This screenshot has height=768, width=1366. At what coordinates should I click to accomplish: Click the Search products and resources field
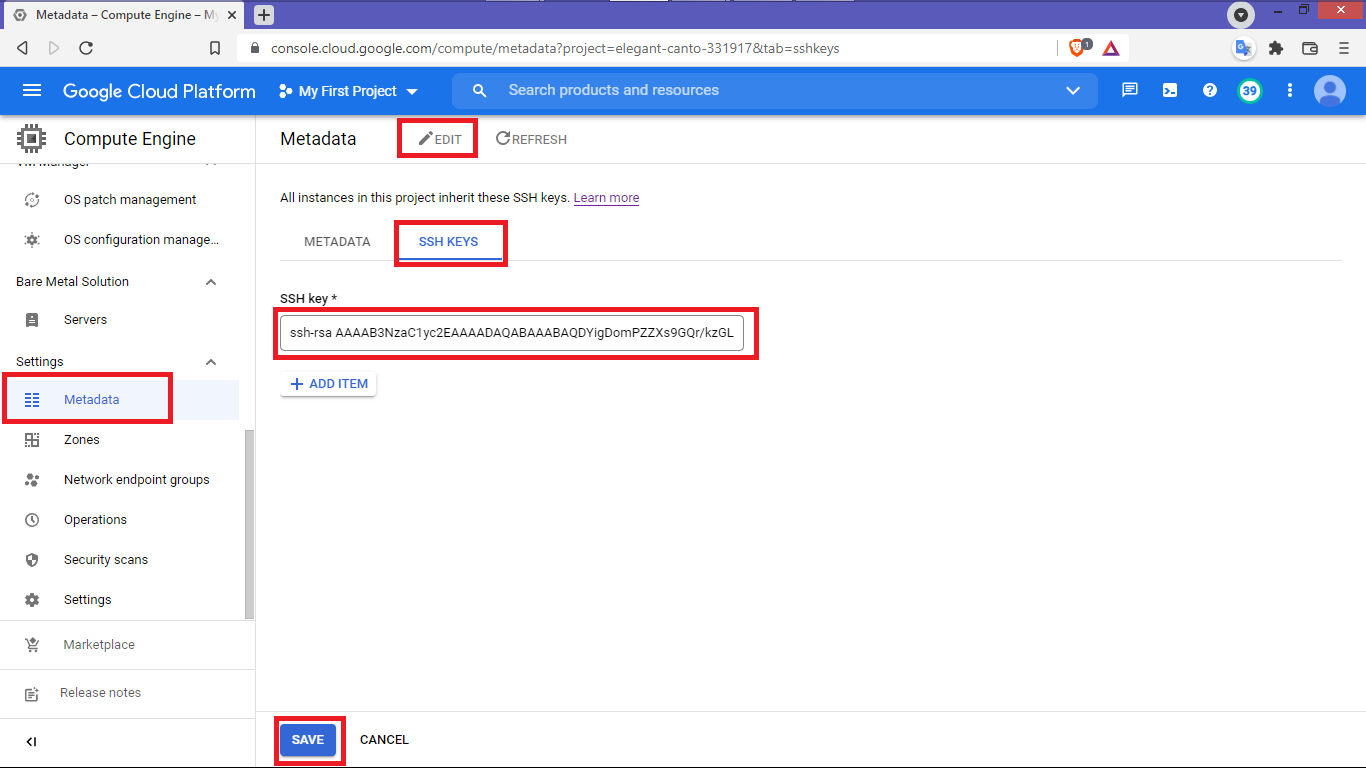[775, 91]
